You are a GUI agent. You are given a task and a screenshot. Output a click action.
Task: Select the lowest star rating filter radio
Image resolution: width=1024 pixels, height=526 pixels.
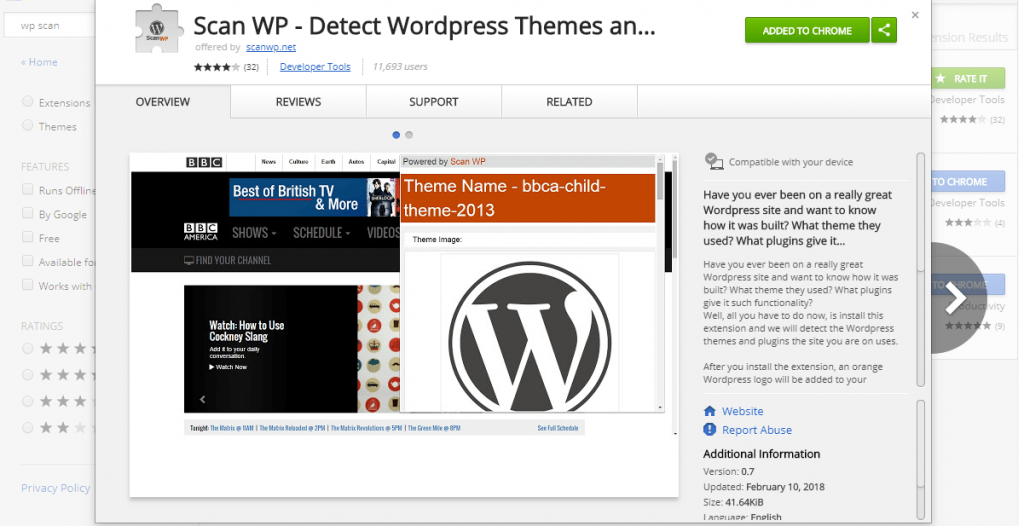click(x=27, y=427)
